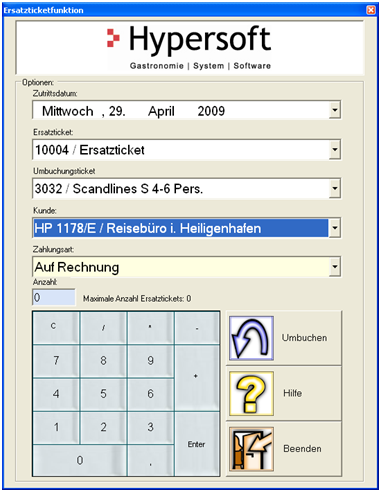The width and height of the screenshot is (379, 490).
Task: Expand the Zahlungsart dropdown arrow
Action: 335,267
